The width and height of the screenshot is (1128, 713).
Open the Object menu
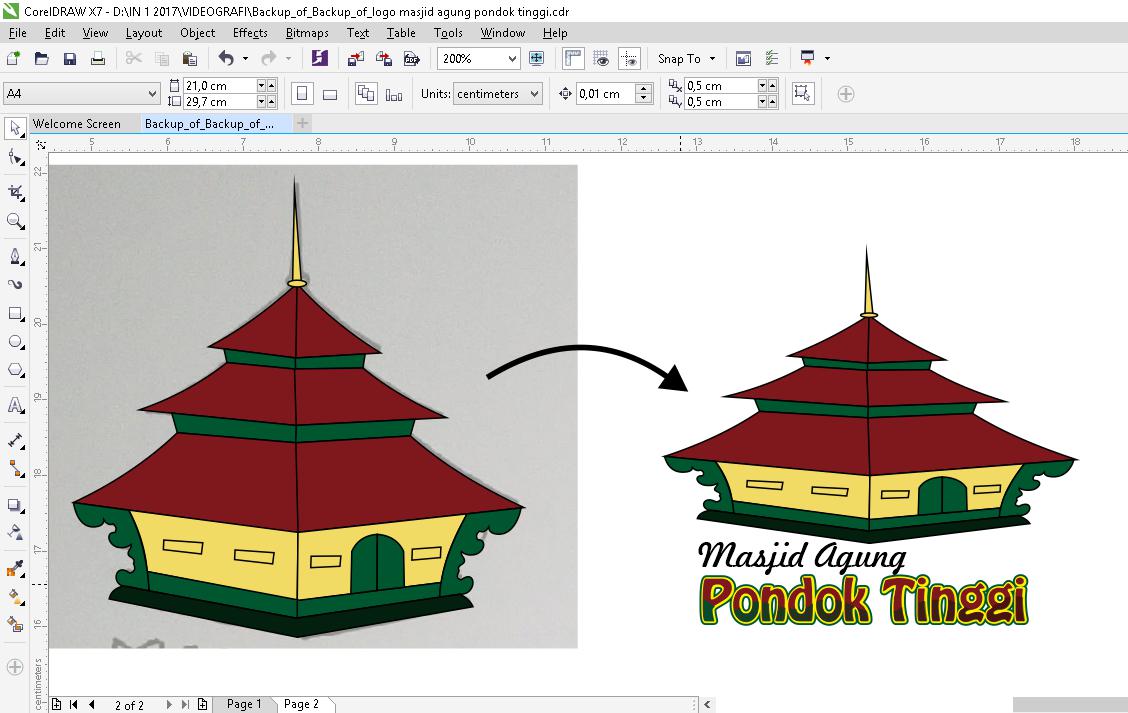197,32
